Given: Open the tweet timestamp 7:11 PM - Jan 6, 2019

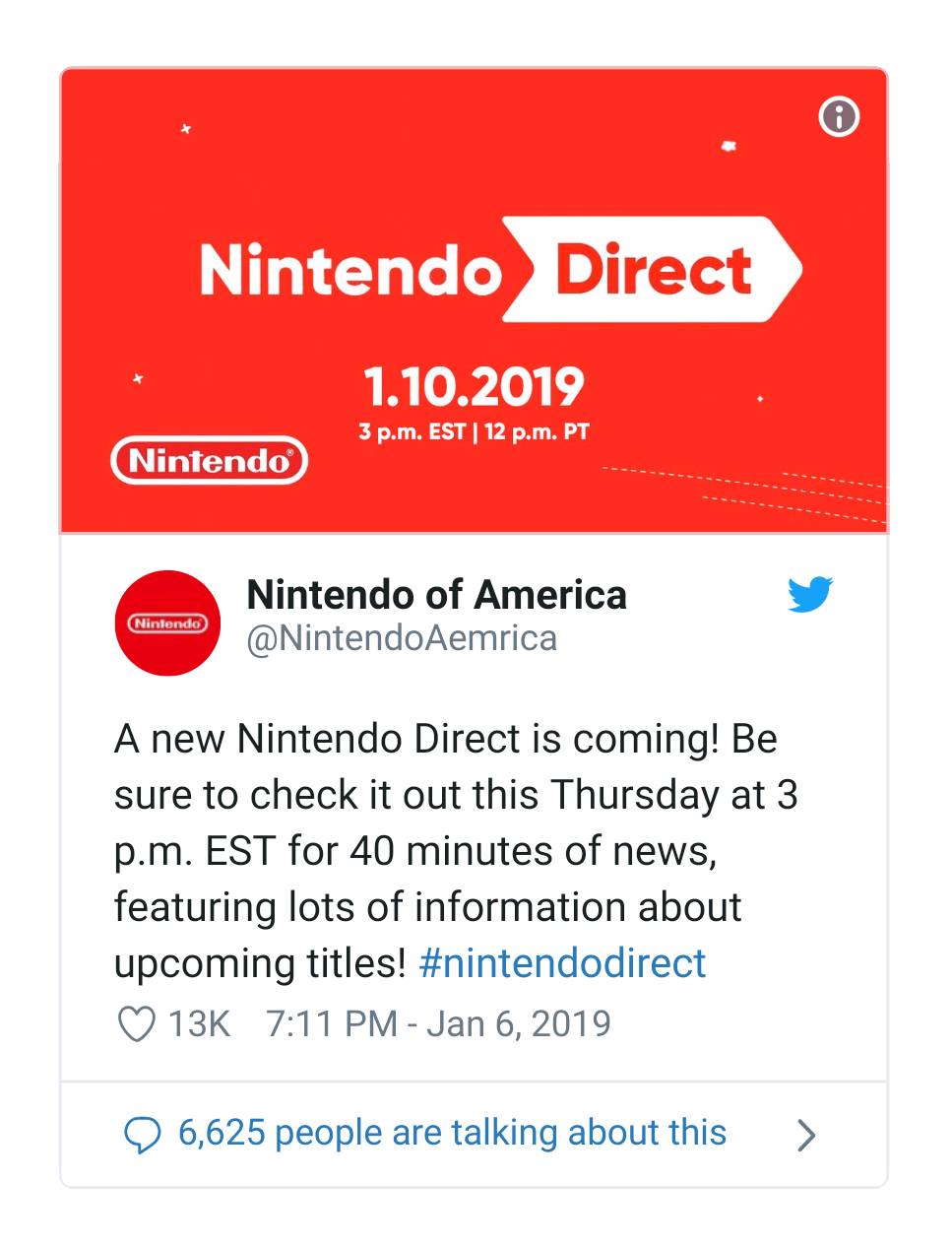Looking at the screenshot, I should 438,1024.
